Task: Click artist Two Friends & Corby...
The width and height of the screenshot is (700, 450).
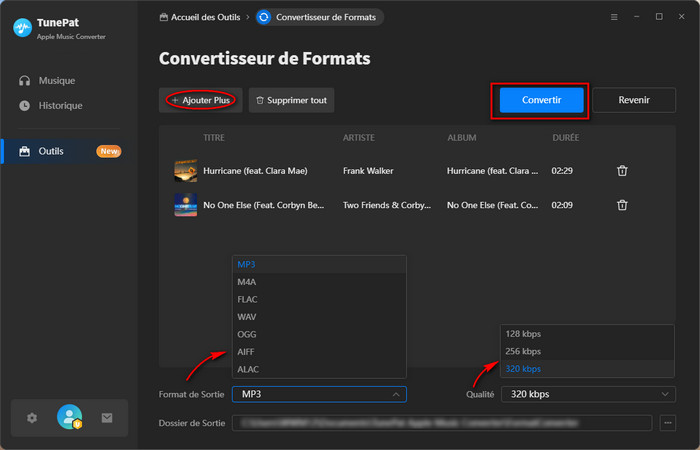Action: pos(387,205)
